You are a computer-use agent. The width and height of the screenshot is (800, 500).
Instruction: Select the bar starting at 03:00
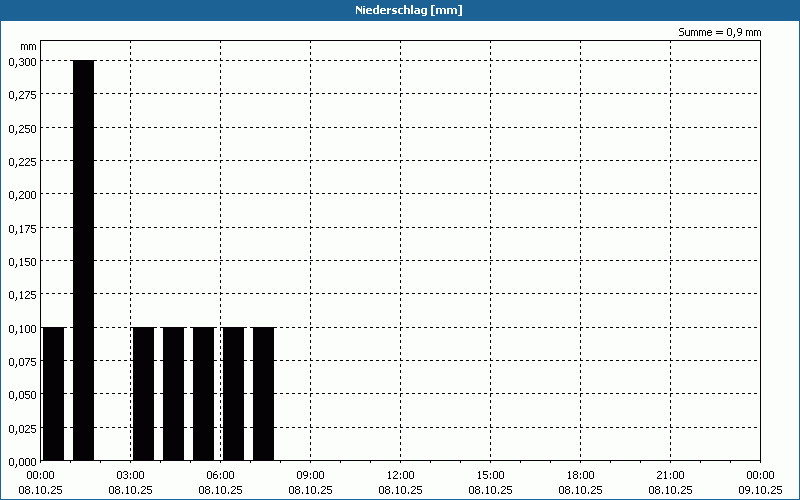[143, 394]
